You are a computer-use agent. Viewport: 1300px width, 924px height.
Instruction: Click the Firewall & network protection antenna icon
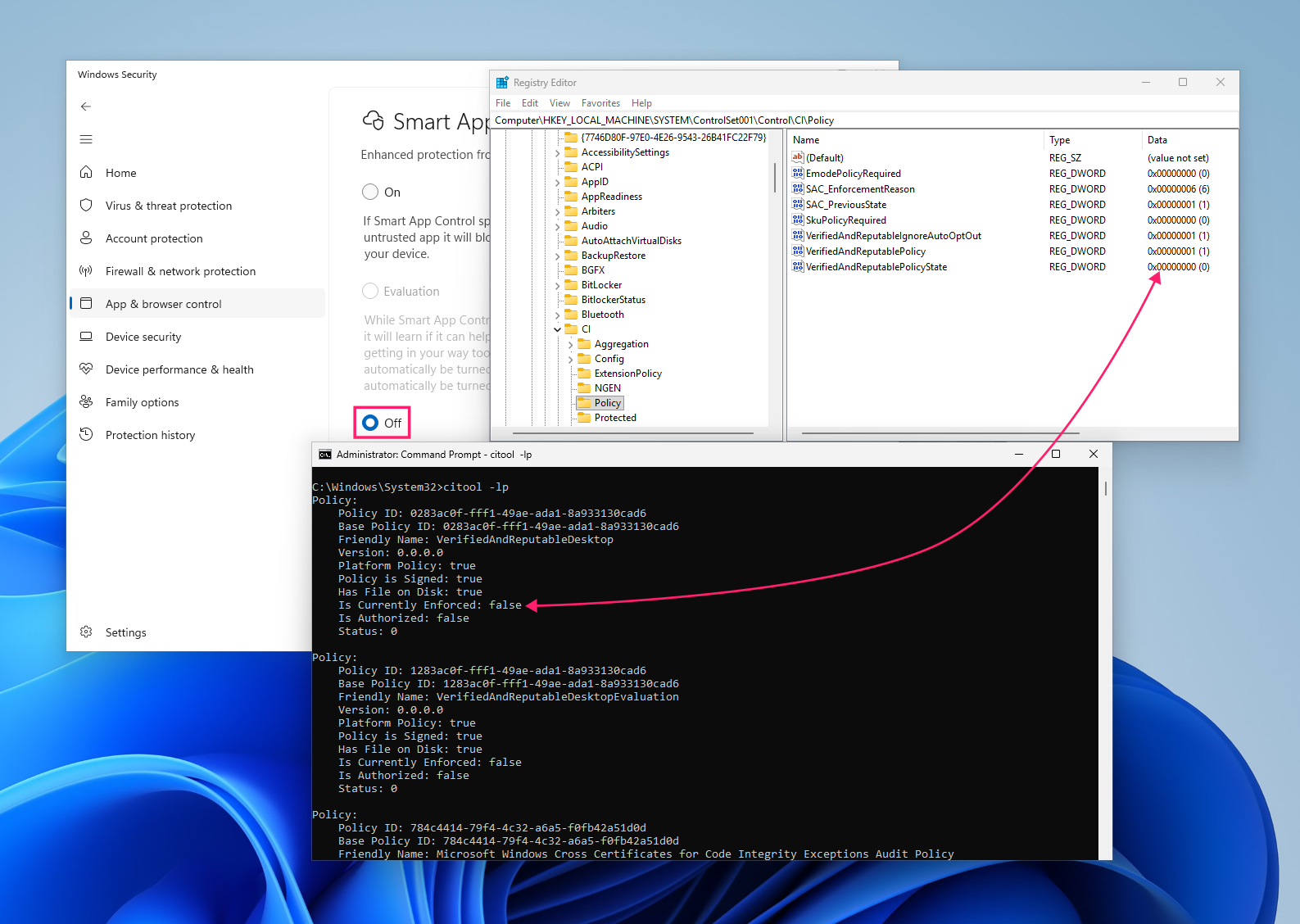(x=86, y=270)
